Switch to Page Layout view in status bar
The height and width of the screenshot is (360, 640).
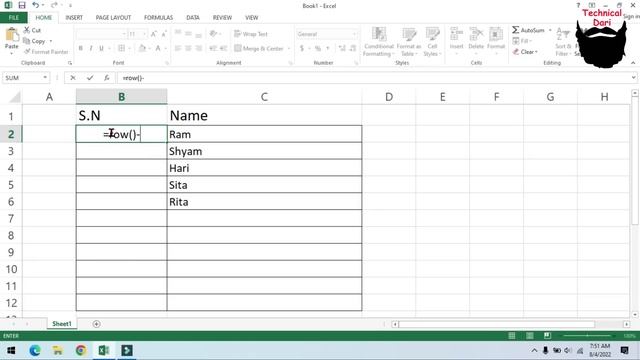pyautogui.click(x=529, y=336)
